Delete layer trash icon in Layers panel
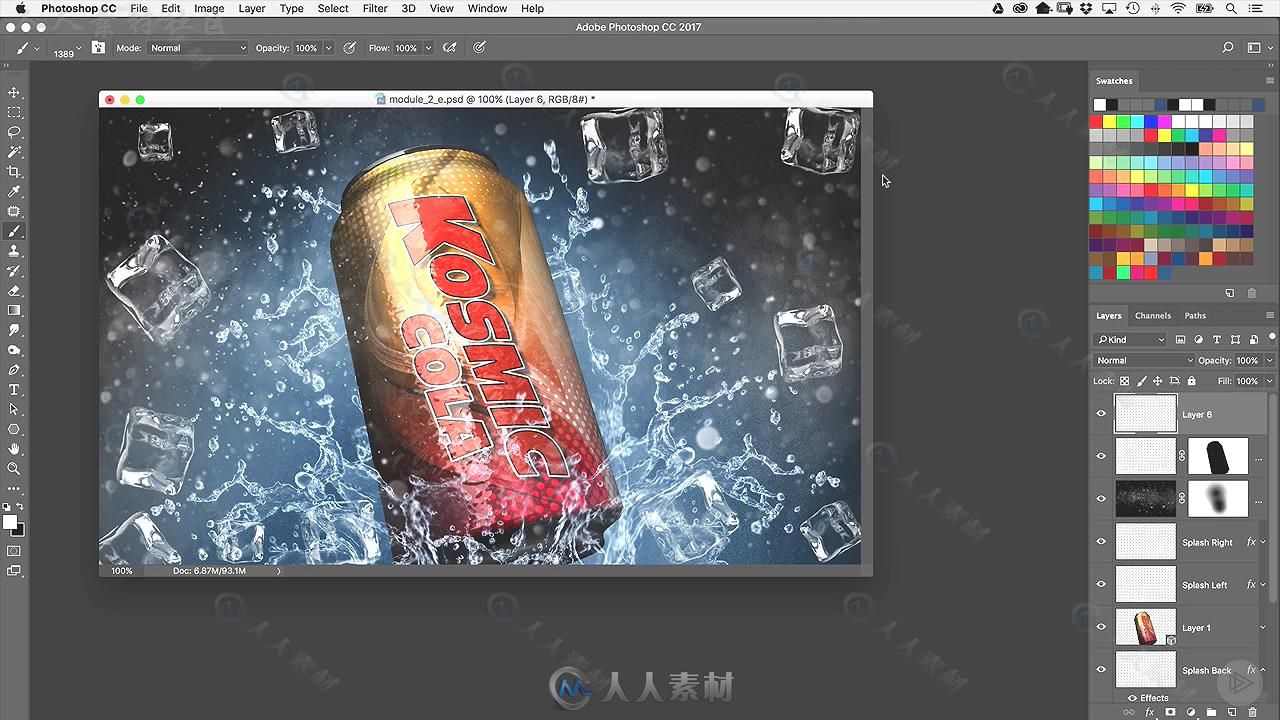 (x=1252, y=712)
